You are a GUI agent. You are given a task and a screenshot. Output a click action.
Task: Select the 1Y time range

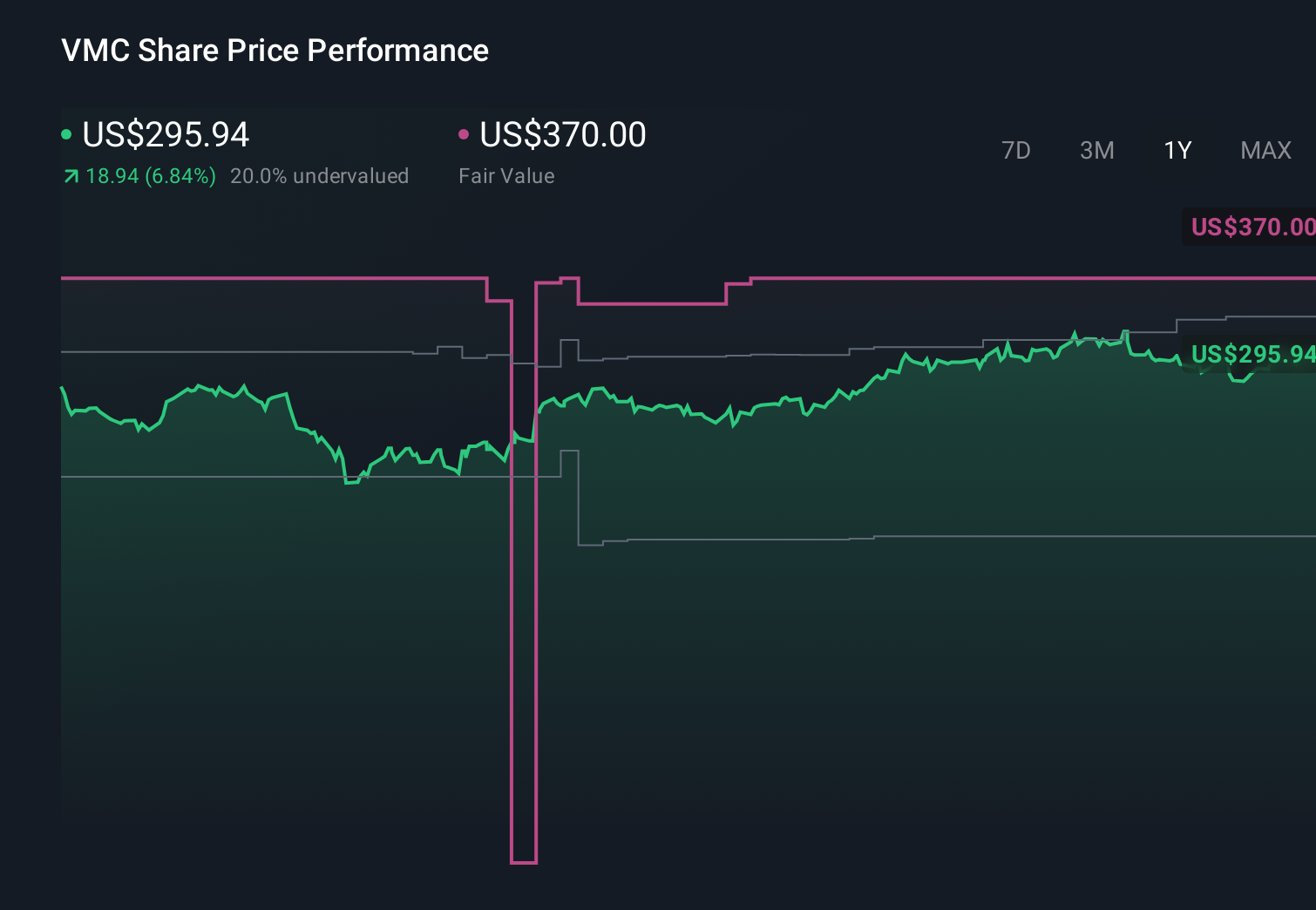[x=1177, y=150]
